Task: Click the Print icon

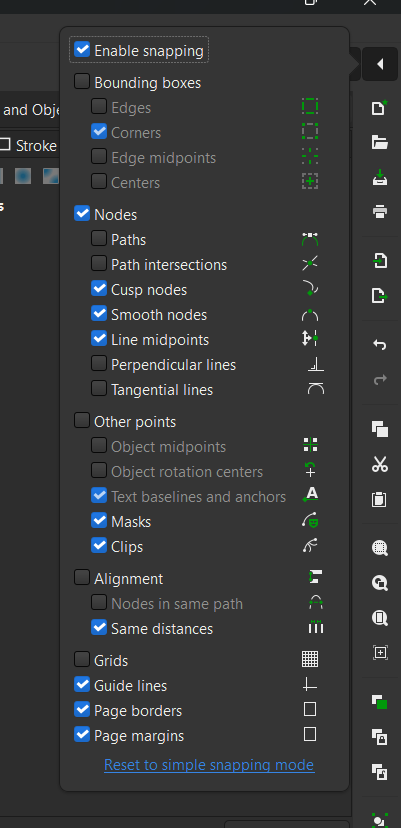Action: point(379,212)
